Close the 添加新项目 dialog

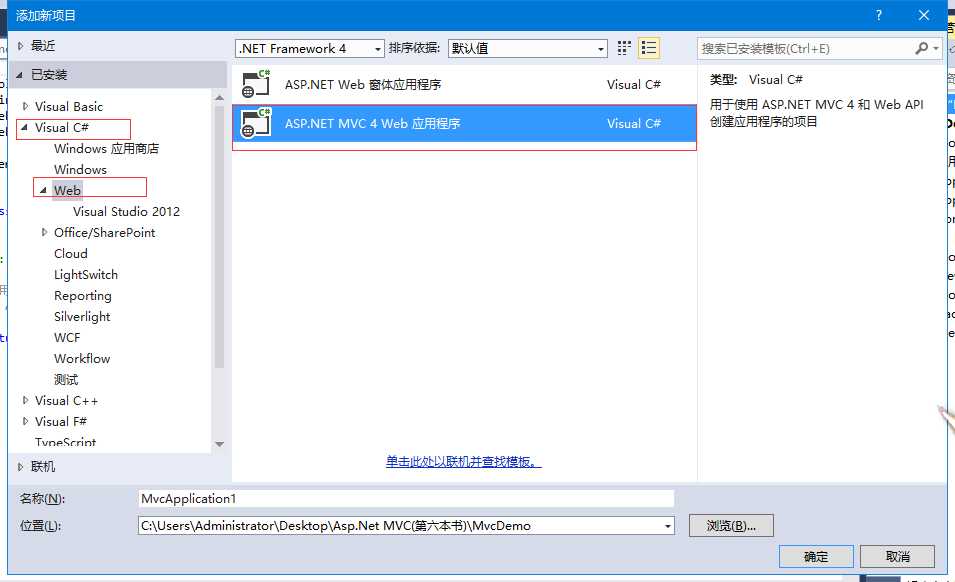coord(923,15)
